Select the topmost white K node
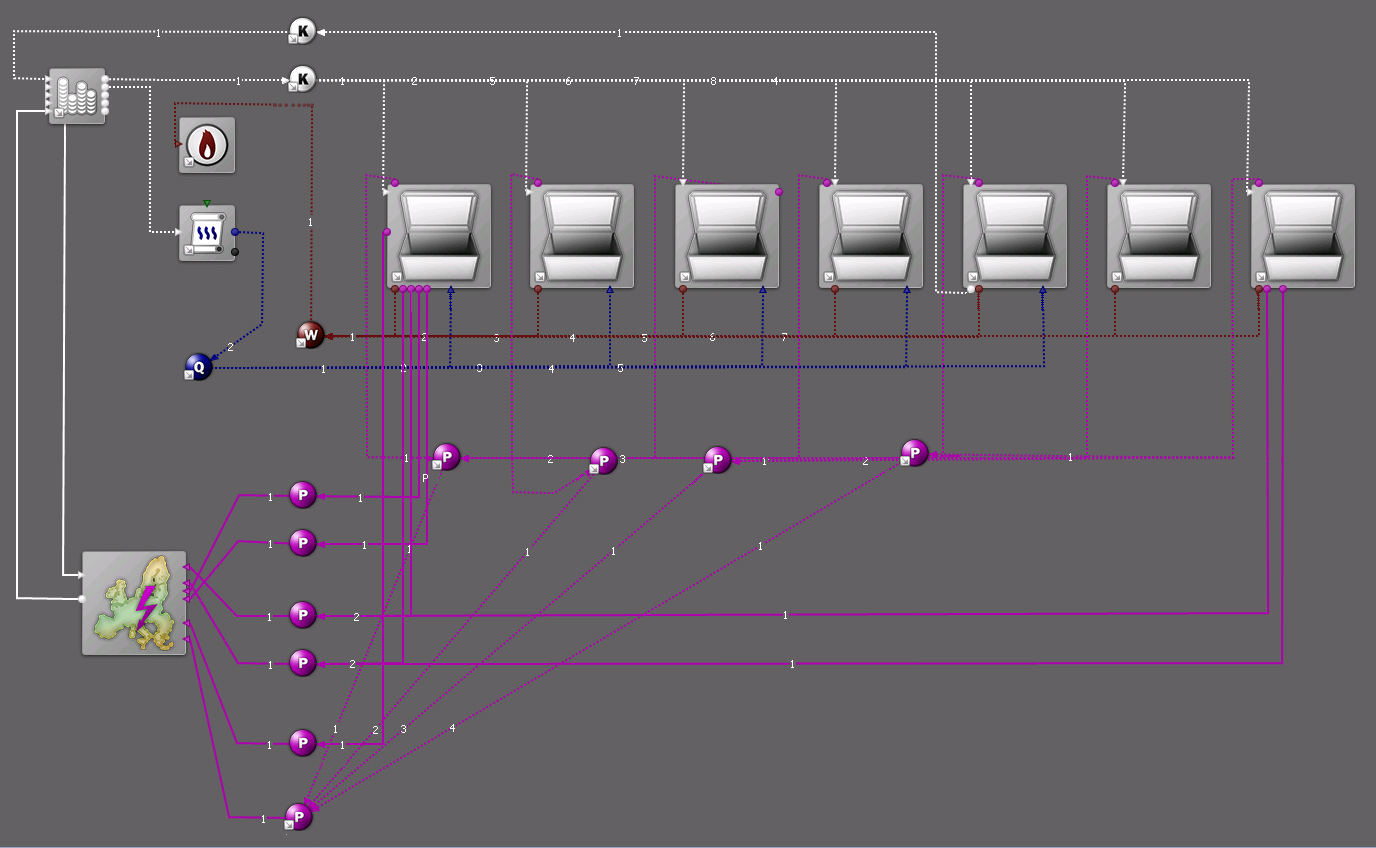The height and width of the screenshot is (848, 1376). (x=302, y=31)
